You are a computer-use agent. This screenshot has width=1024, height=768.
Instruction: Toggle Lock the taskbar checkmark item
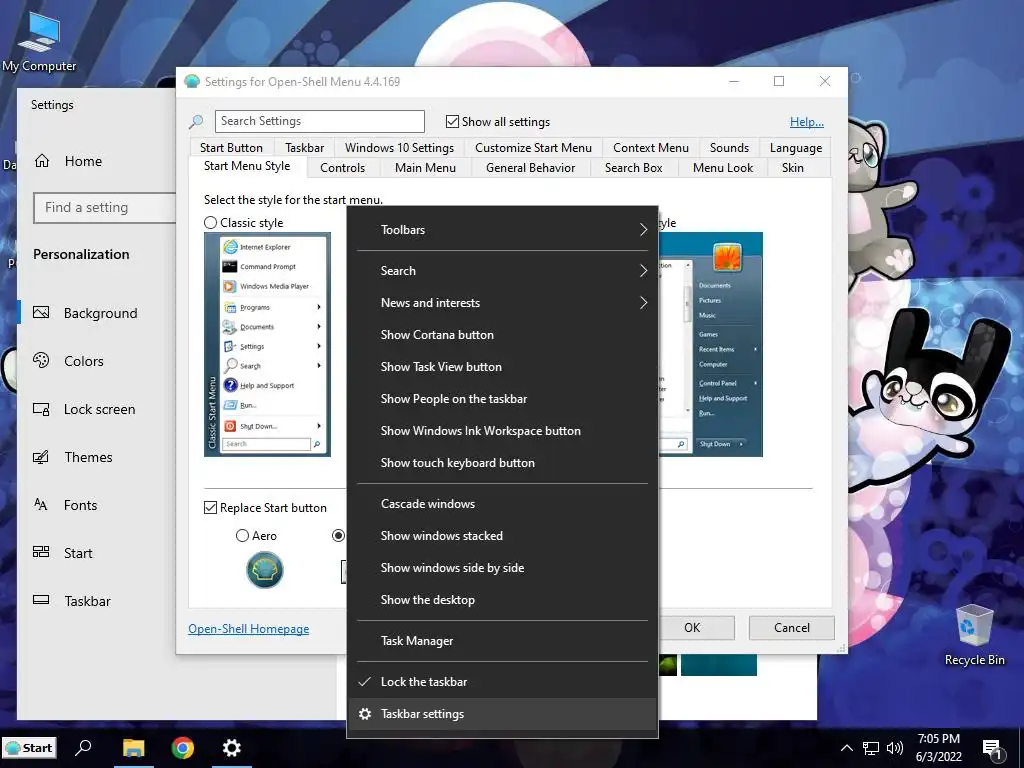(502, 682)
